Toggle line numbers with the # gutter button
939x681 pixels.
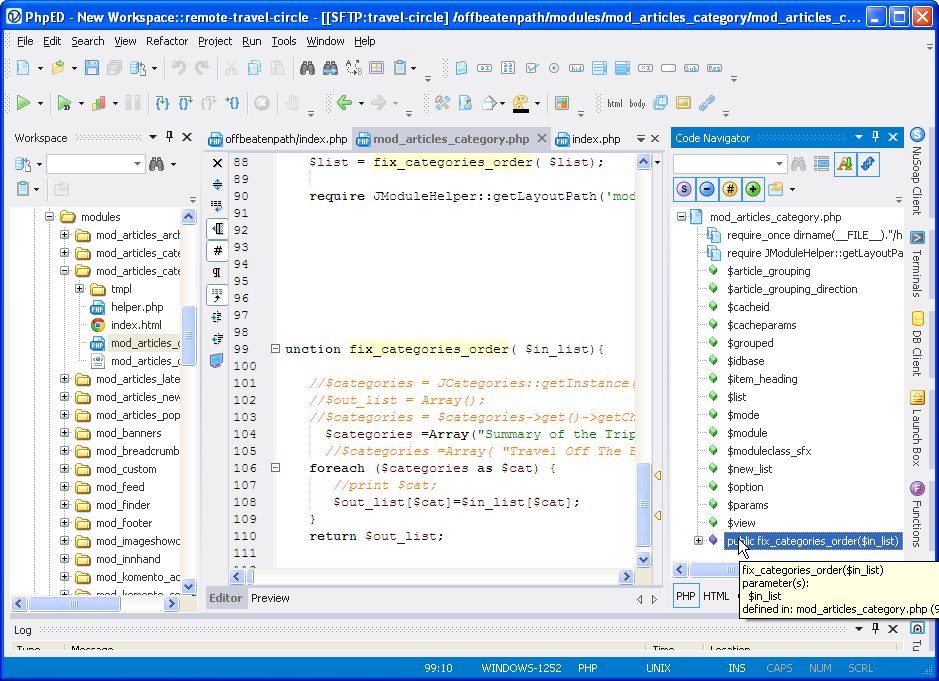click(x=217, y=250)
